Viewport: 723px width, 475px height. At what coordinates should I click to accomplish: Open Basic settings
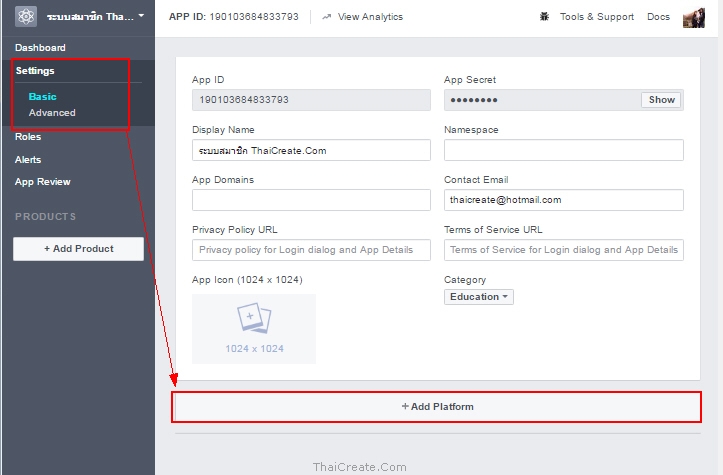tap(42, 96)
